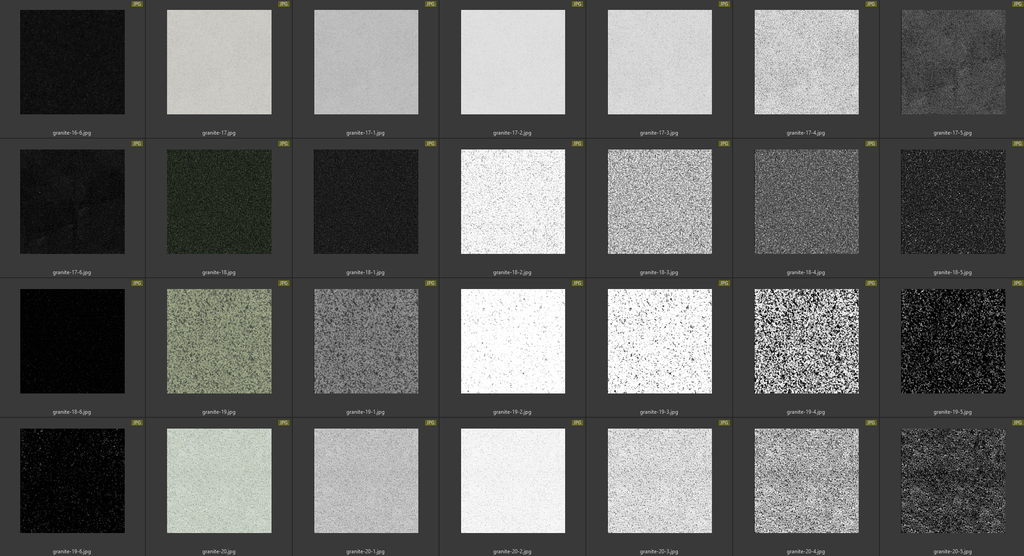Click the JPG badge on granite-17-4.jpg
Screen dimensions: 1024x556
pyautogui.click(x=871, y=4)
